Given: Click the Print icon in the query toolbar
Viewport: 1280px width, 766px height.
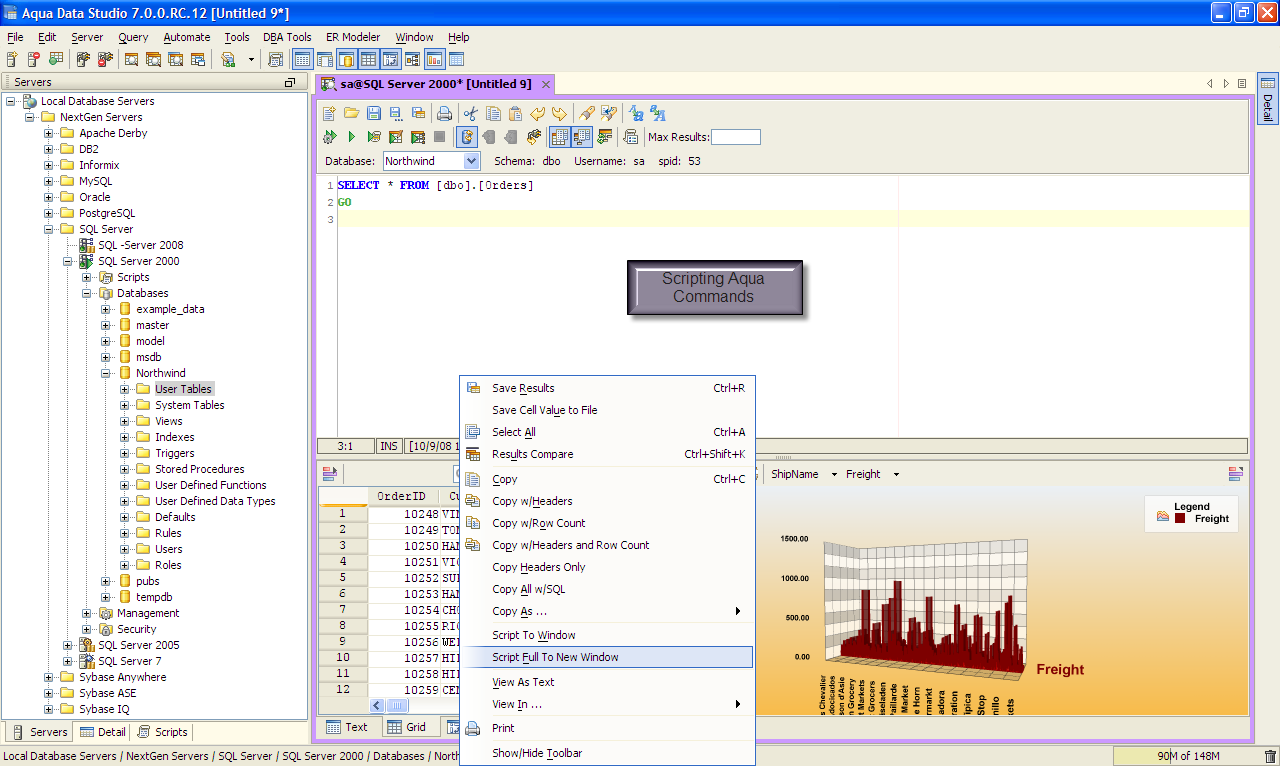Looking at the screenshot, I should tap(444, 113).
